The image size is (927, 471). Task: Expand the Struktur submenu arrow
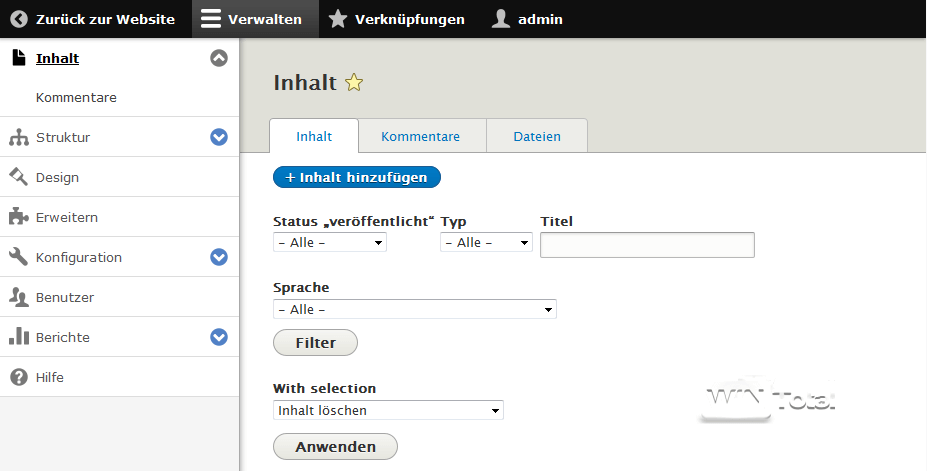click(219, 137)
